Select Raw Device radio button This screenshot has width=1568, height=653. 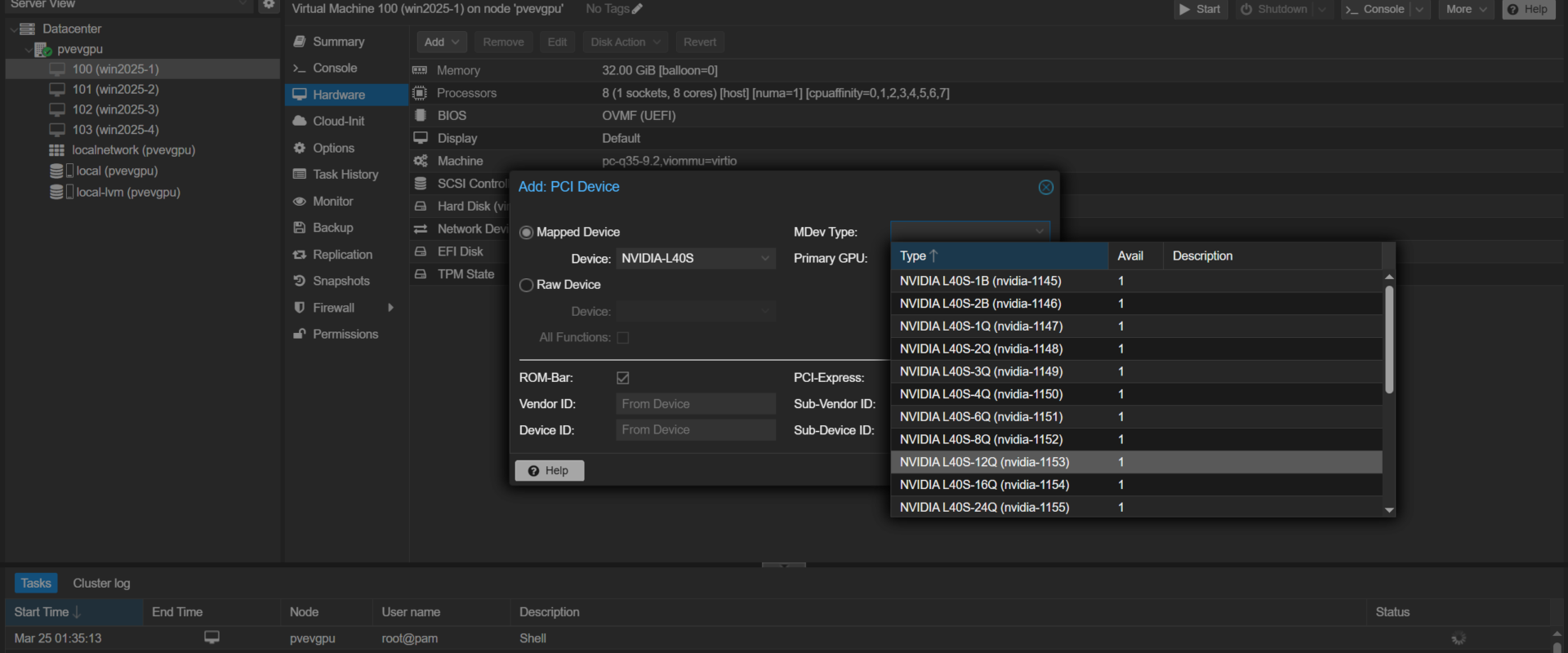point(527,285)
